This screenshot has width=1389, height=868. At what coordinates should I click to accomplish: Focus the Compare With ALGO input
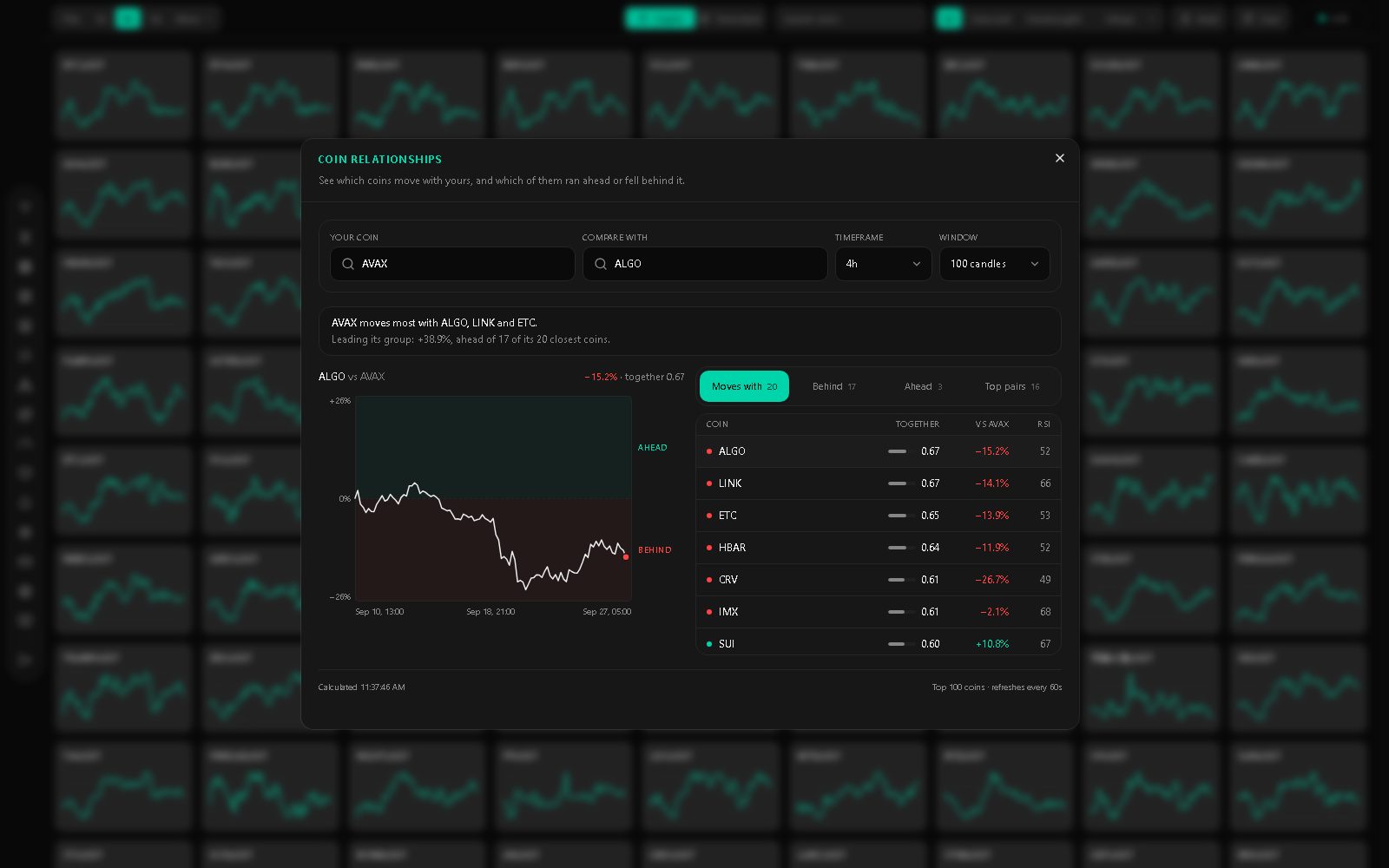tap(705, 264)
